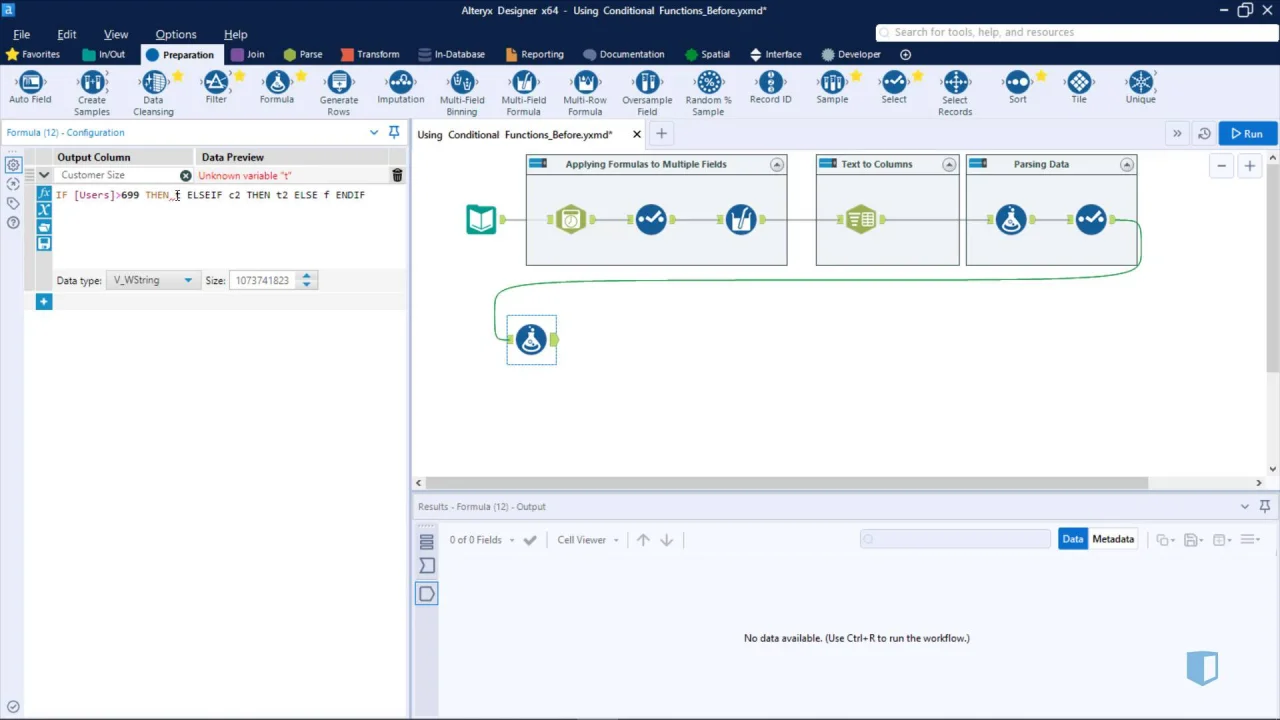The image size is (1280, 720).
Task: Open a new workflow tab
Action: 661,134
